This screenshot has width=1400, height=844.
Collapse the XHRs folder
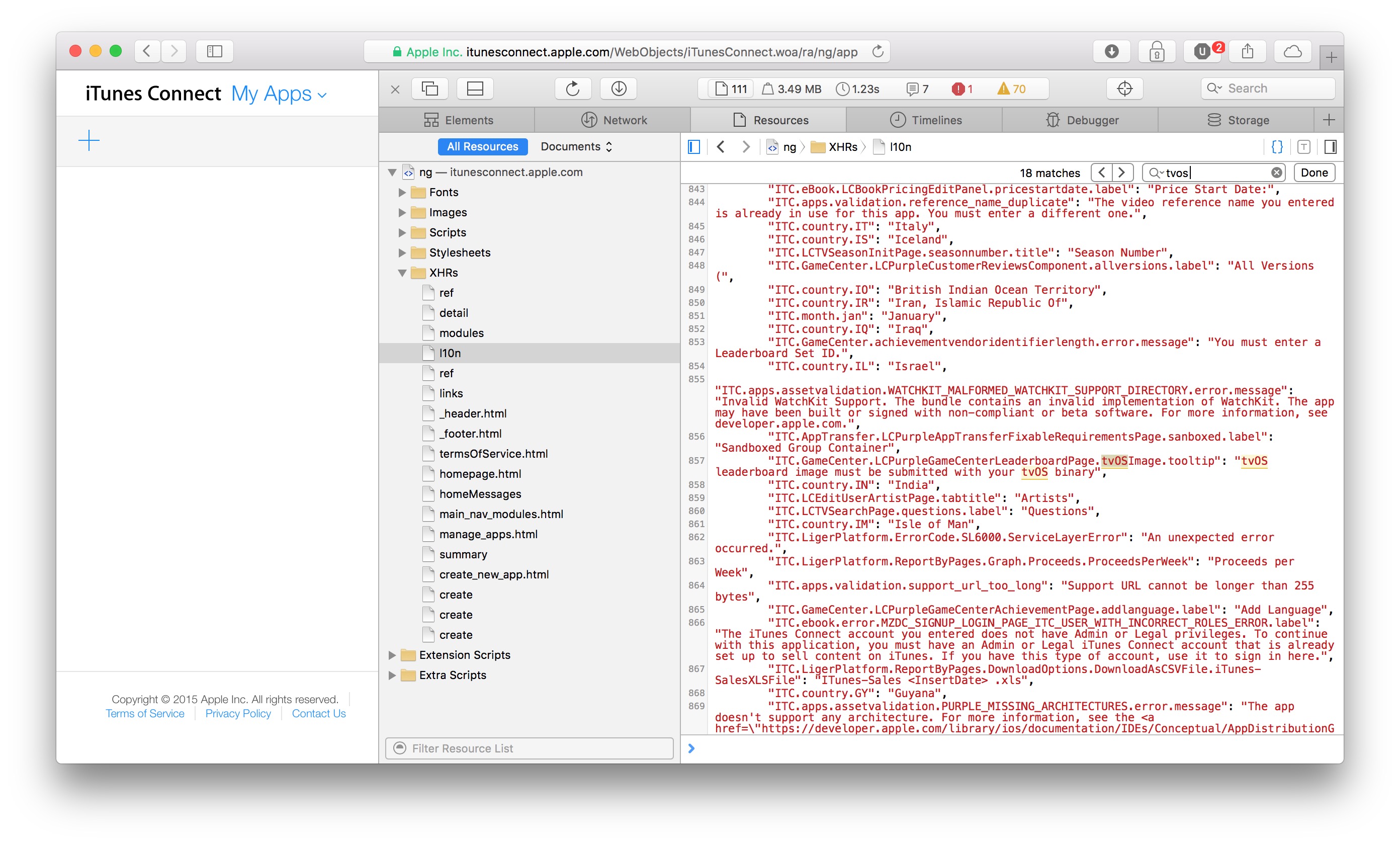click(402, 273)
